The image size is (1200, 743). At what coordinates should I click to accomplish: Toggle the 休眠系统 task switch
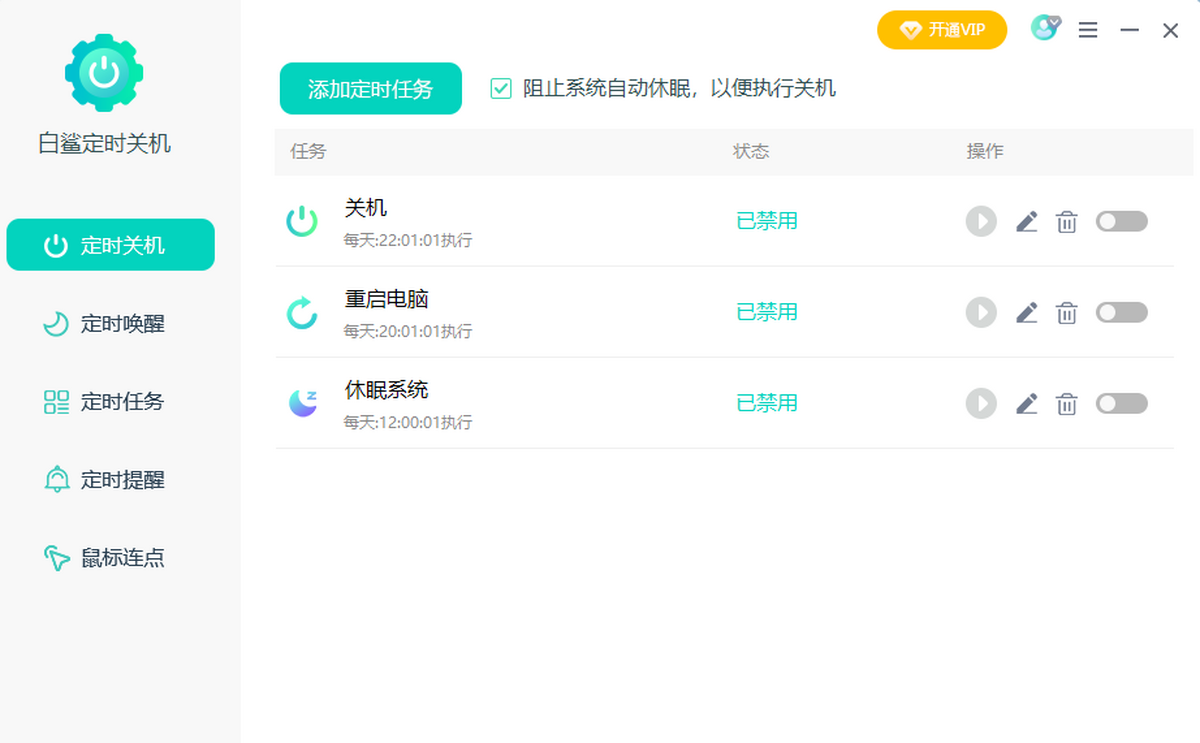(x=1121, y=403)
